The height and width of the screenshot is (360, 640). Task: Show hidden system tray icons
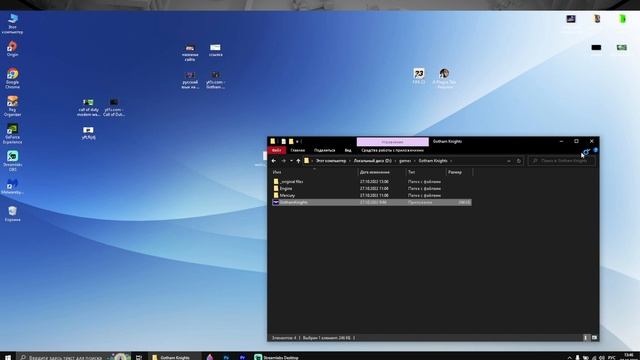click(x=569, y=357)
